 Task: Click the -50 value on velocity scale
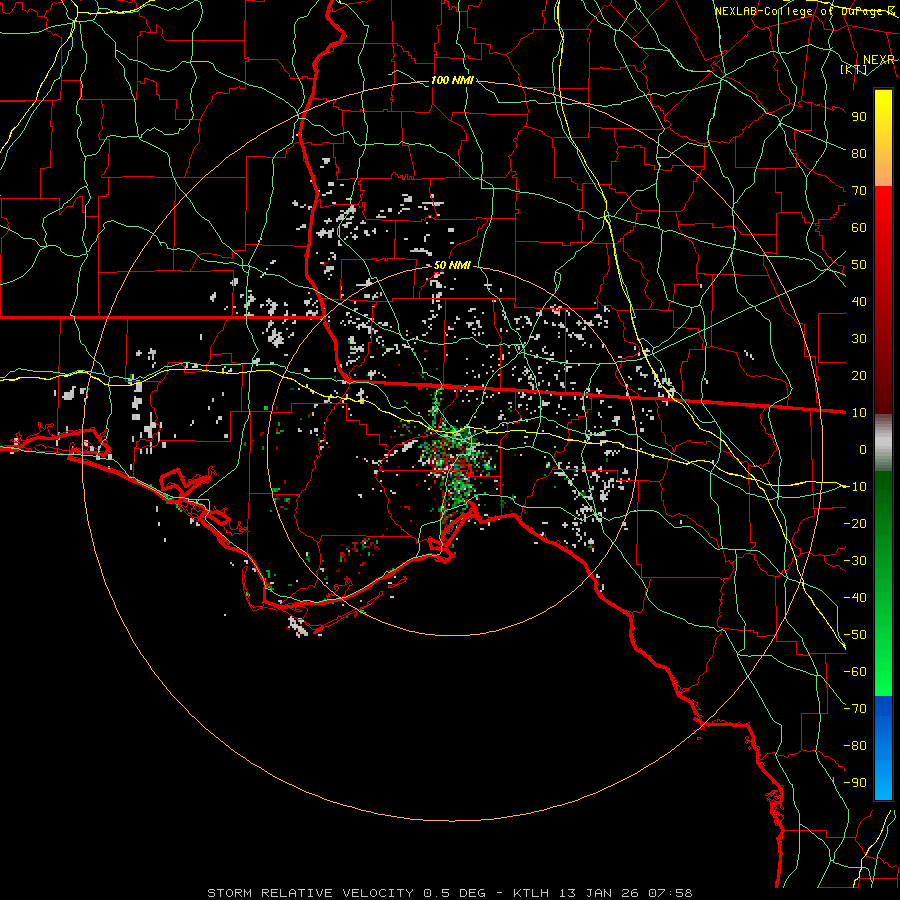click(855, 635)
